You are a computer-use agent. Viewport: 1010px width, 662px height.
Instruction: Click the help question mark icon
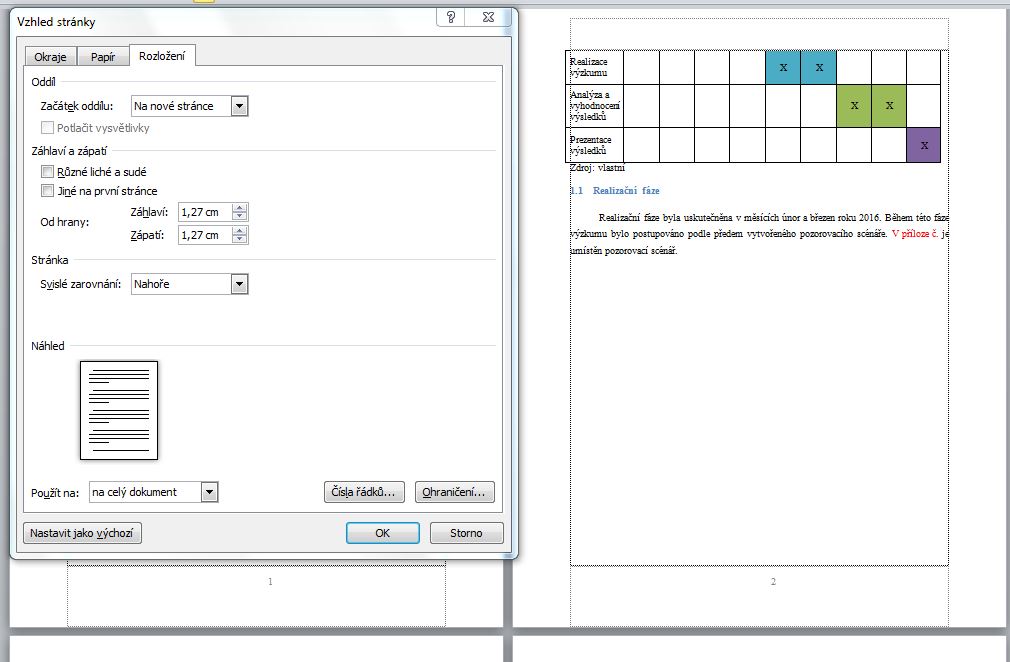point(451,16)
